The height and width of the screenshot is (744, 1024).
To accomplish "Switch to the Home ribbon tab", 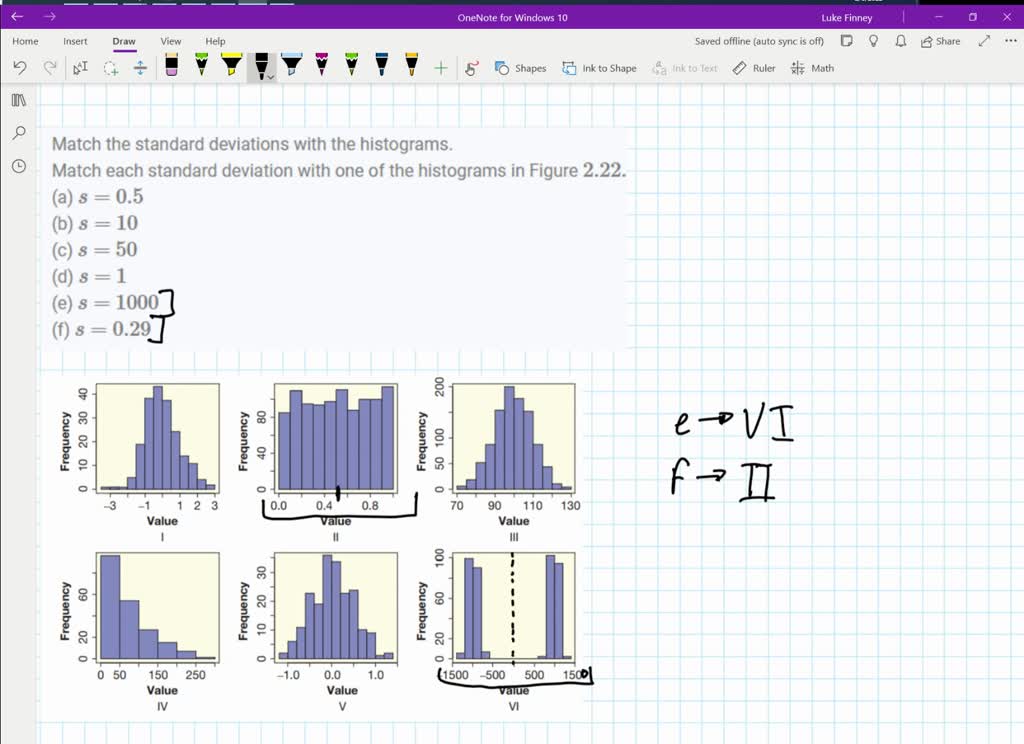I will 25,41.
